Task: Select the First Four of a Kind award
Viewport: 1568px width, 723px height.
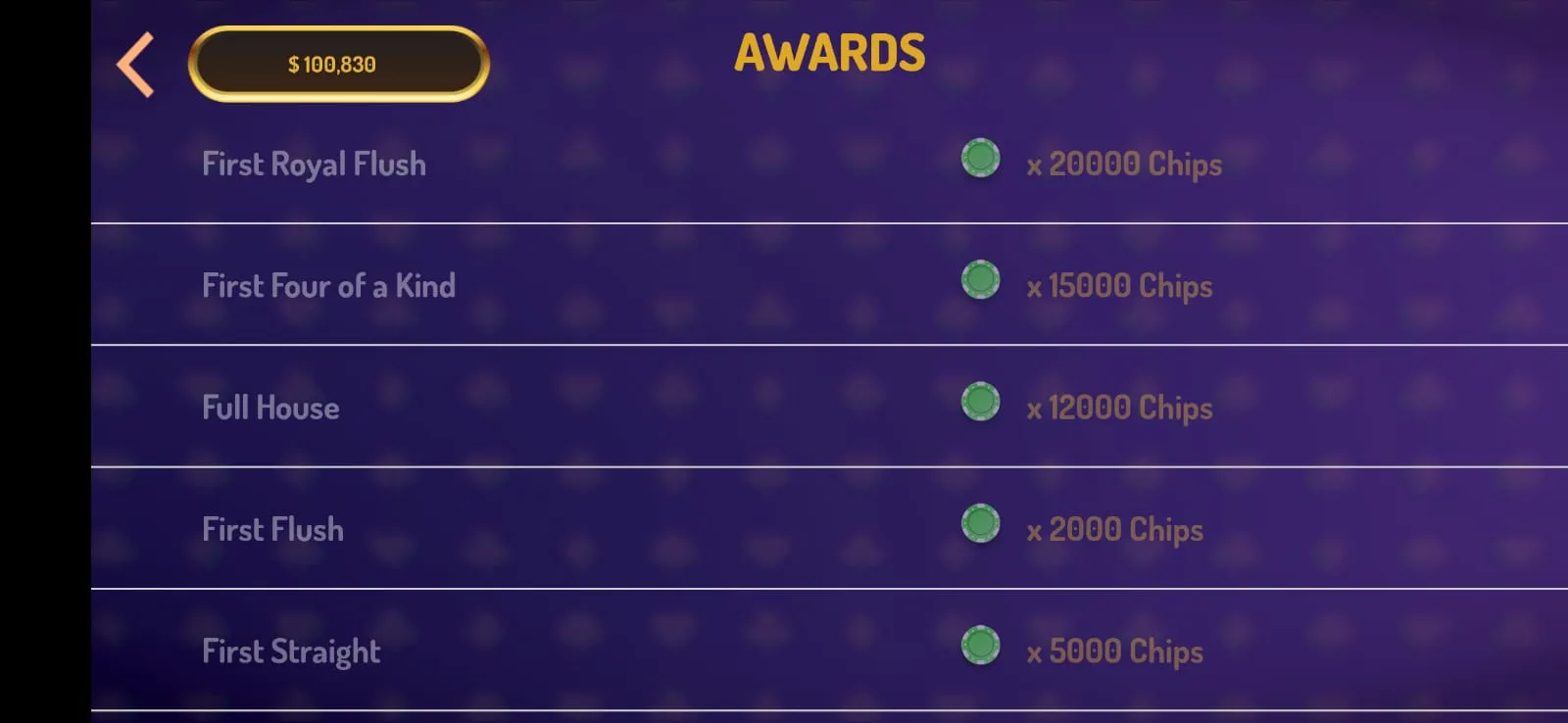Action: point(829,285)
